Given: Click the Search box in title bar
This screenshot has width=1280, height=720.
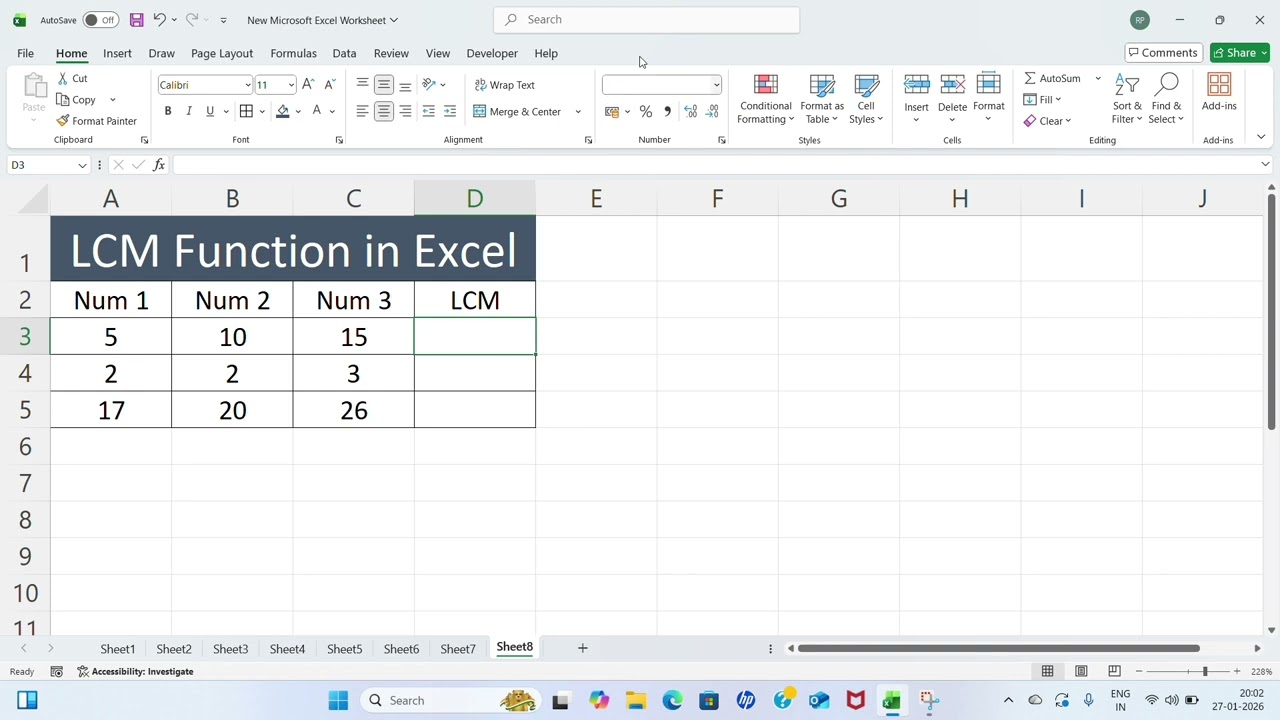Looking at the screenshot, I should point(646,20).
